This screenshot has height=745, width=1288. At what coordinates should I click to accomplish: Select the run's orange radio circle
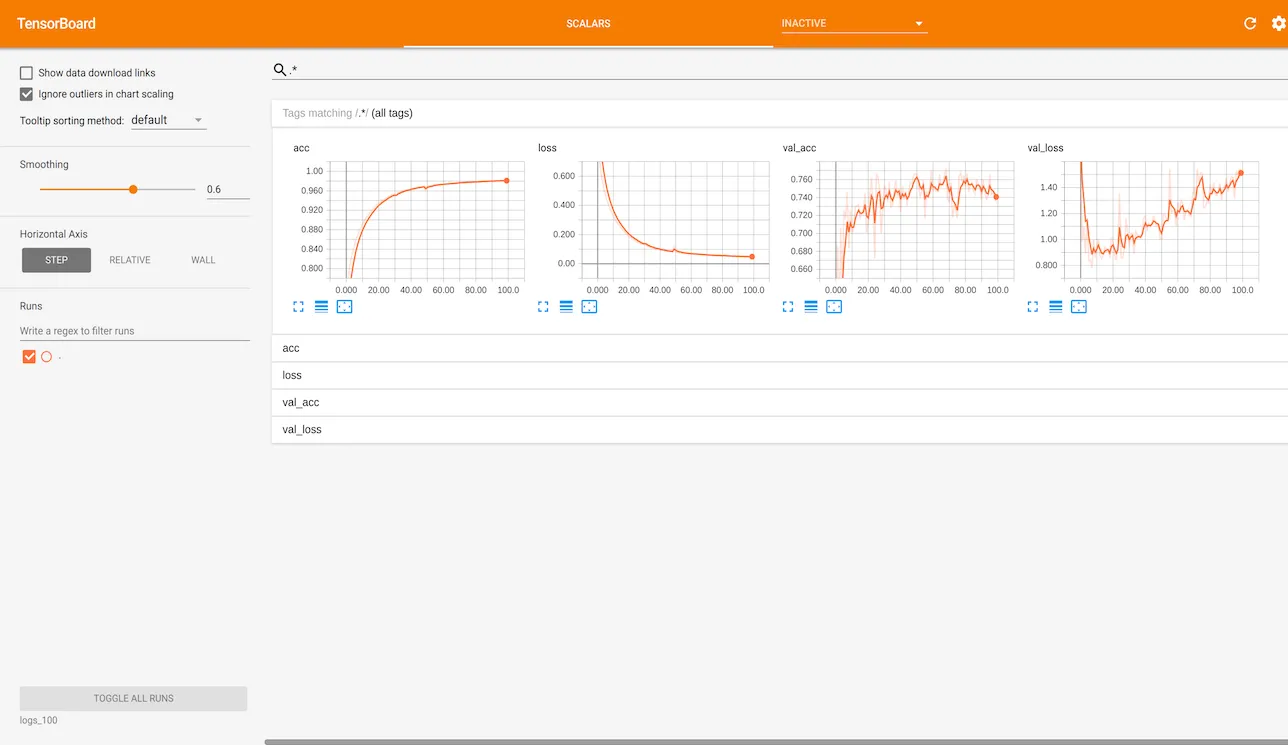[46, 357]
